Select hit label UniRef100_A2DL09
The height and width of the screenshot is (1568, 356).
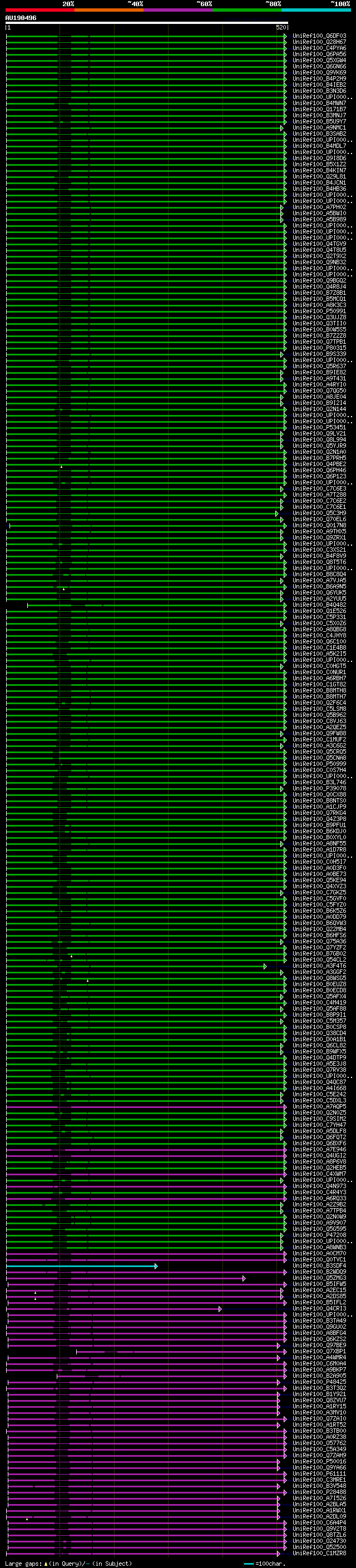(319, 1516)
